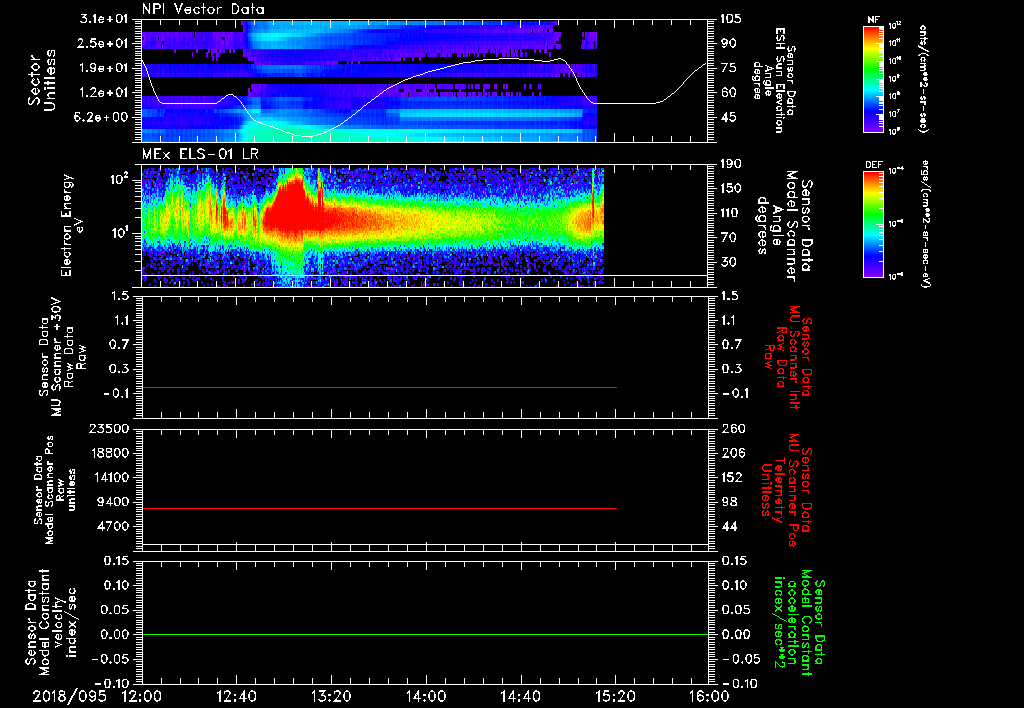Select the ergs/(cm**2-sr-sec-eV) units label

[925, 223]
